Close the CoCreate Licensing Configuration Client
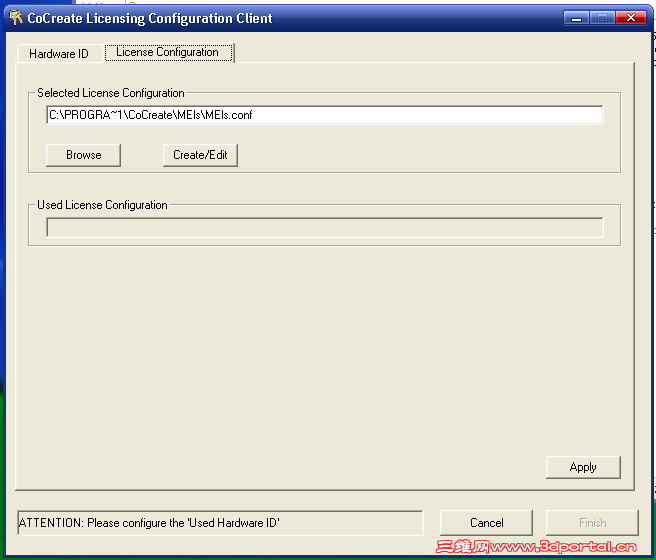Screen dimensions: 656x560 coord(630,18)
